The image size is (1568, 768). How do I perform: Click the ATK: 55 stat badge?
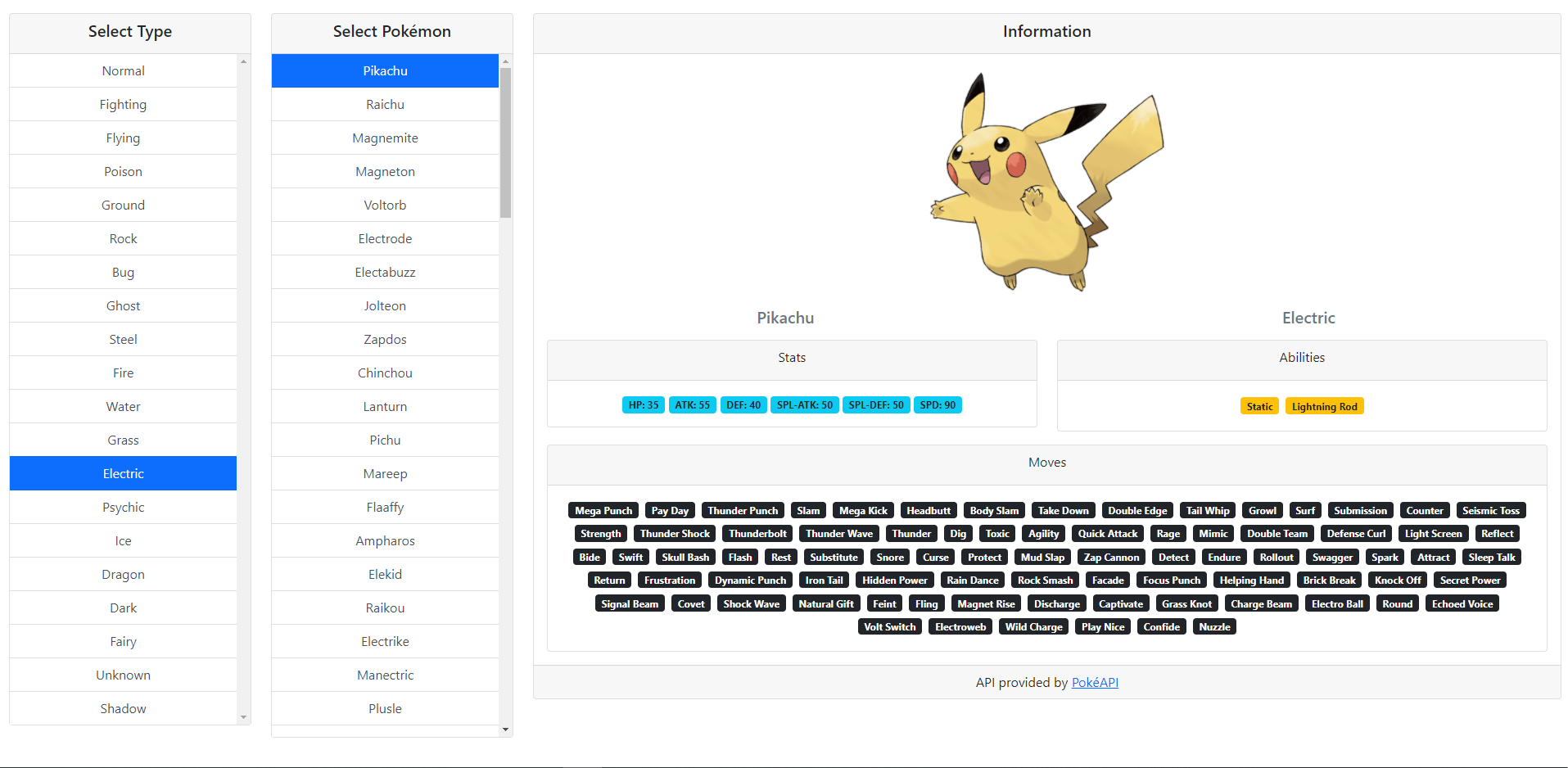click(692, 404)
